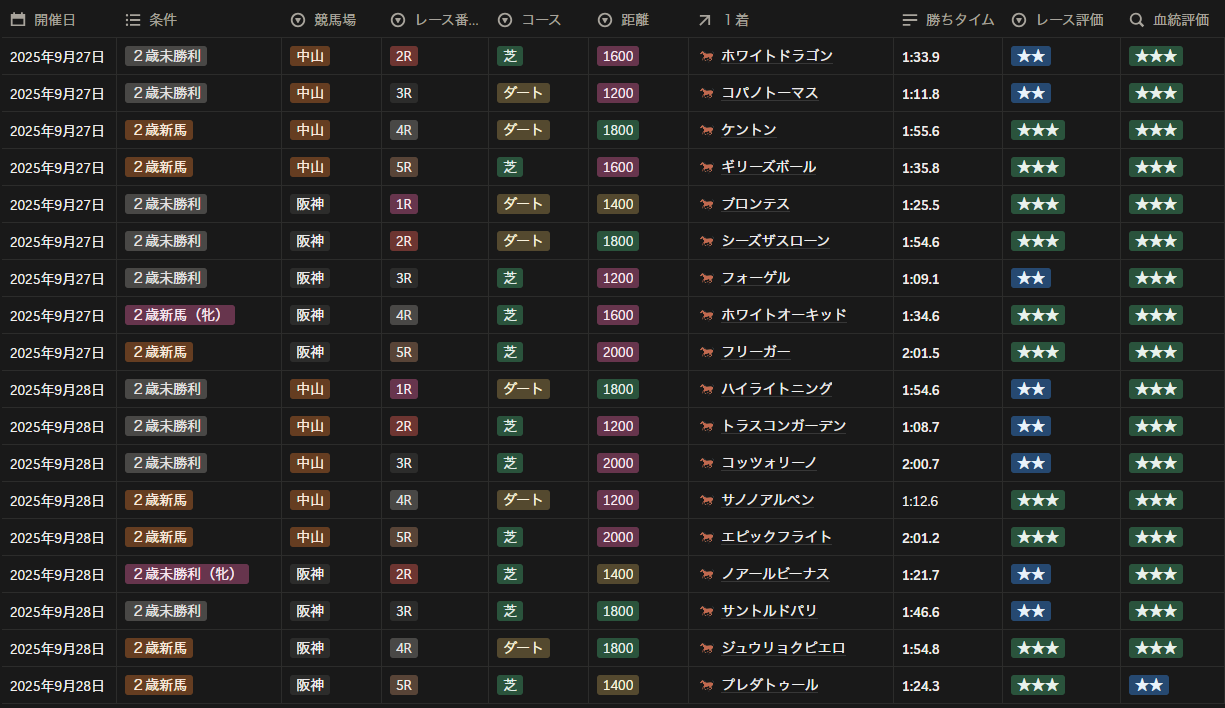Click the ２歳新馬（牝） condition tag
Screen dimensions: 1225x708
coord(180,315)
